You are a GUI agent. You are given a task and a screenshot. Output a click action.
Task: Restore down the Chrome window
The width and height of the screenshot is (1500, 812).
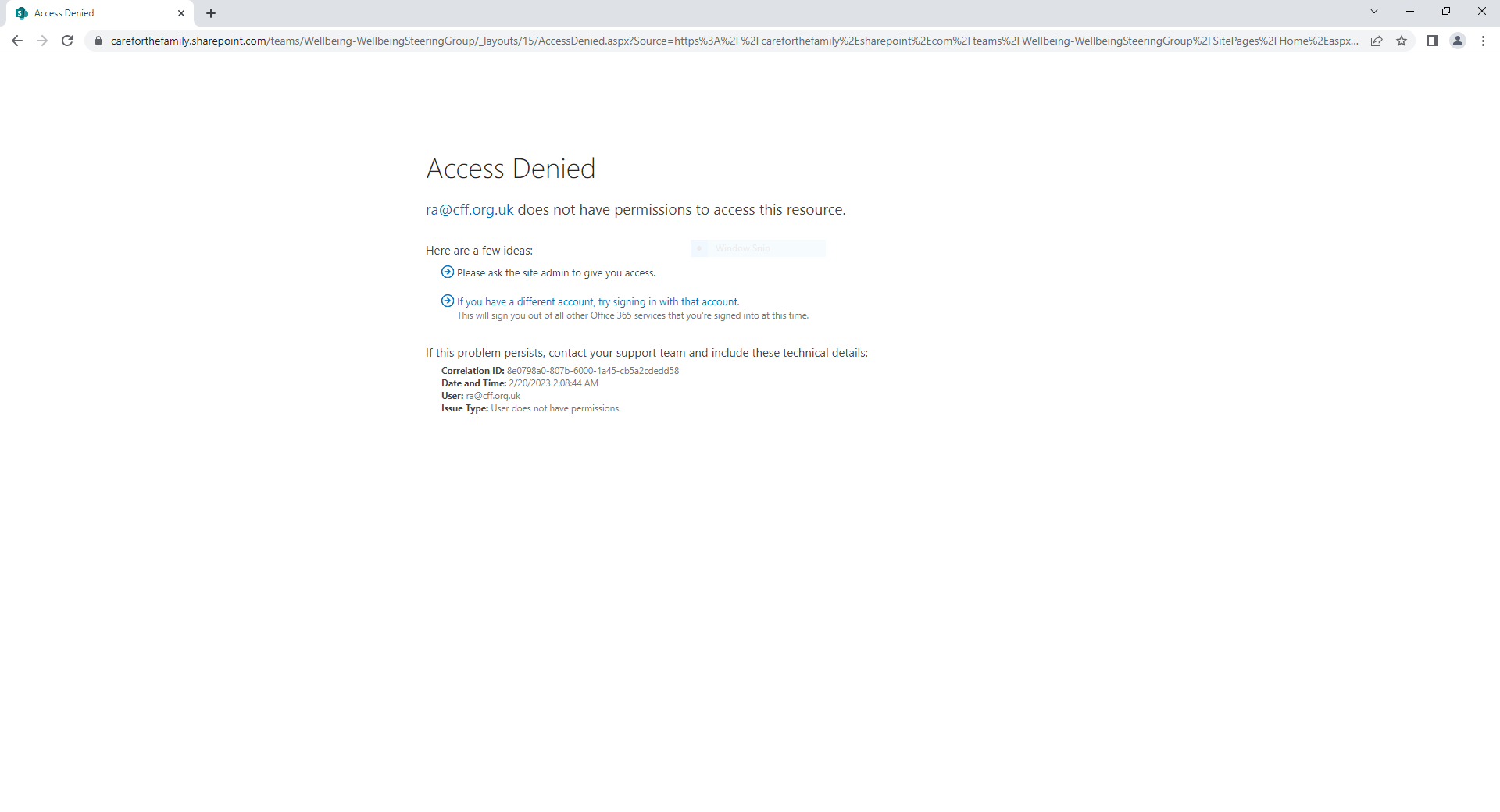(x=1446, y=12)
